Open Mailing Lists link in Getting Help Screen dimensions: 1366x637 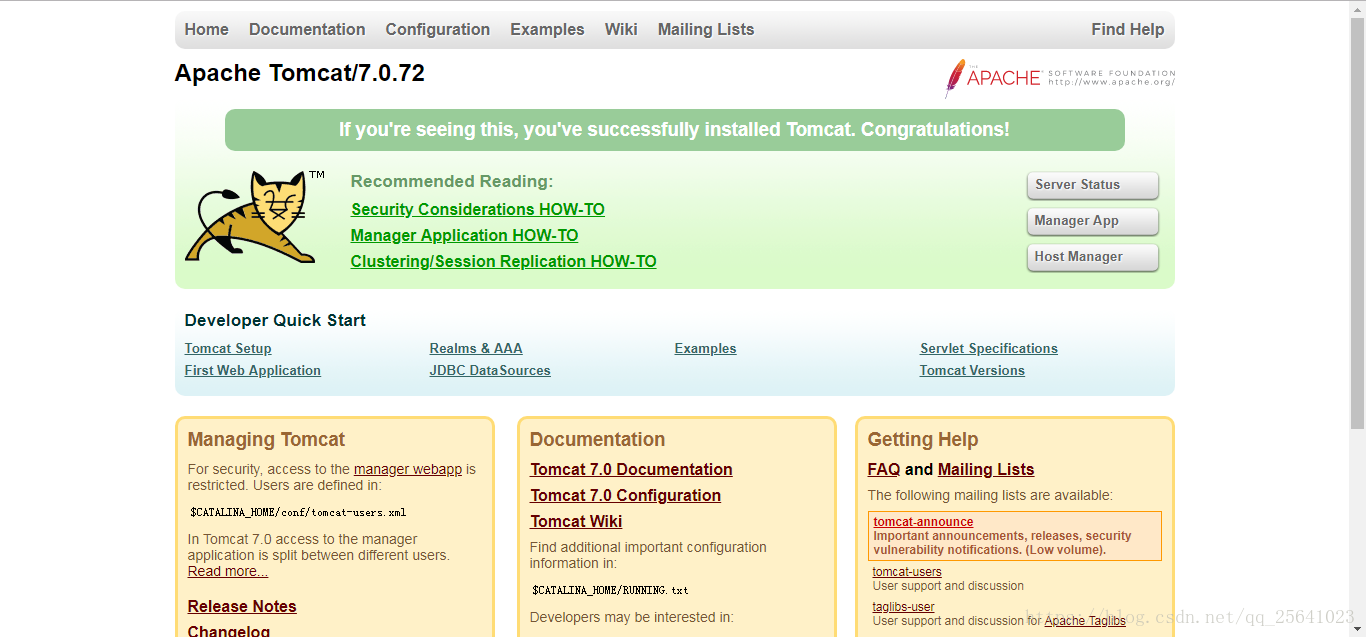click(x=986, y=469)
